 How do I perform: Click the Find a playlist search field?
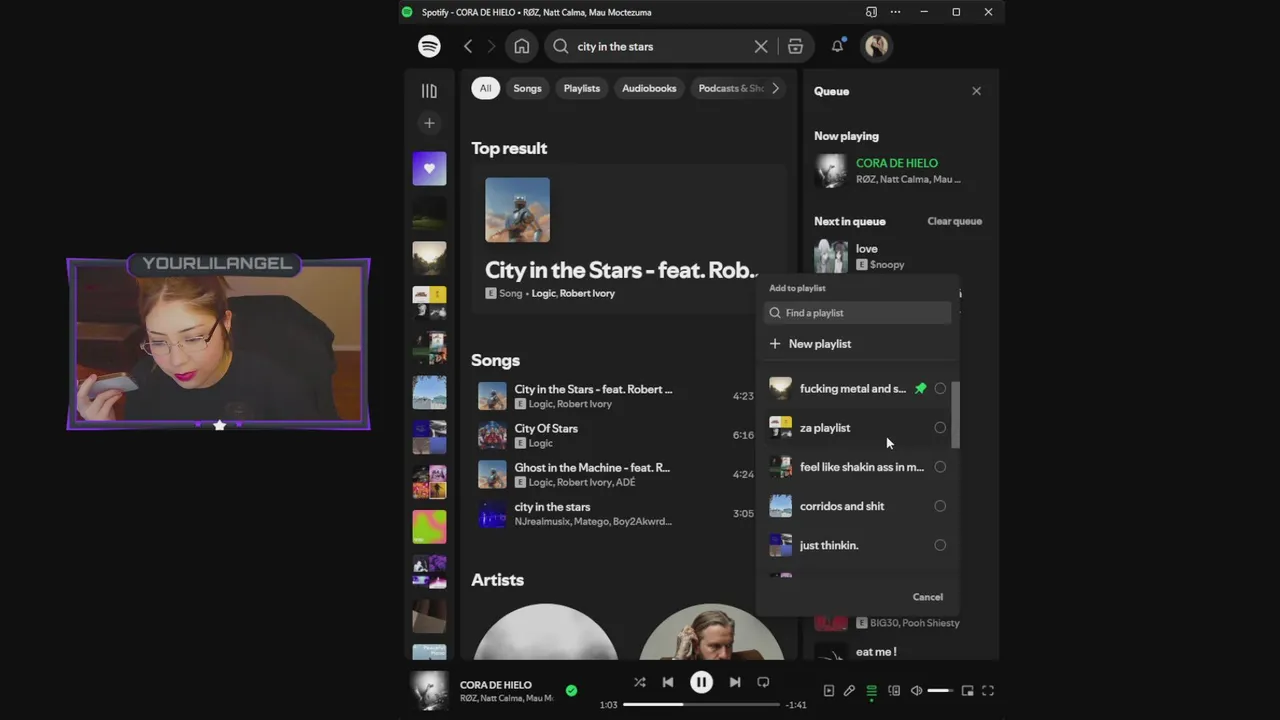pyautogui.click(x=858, y=313)
